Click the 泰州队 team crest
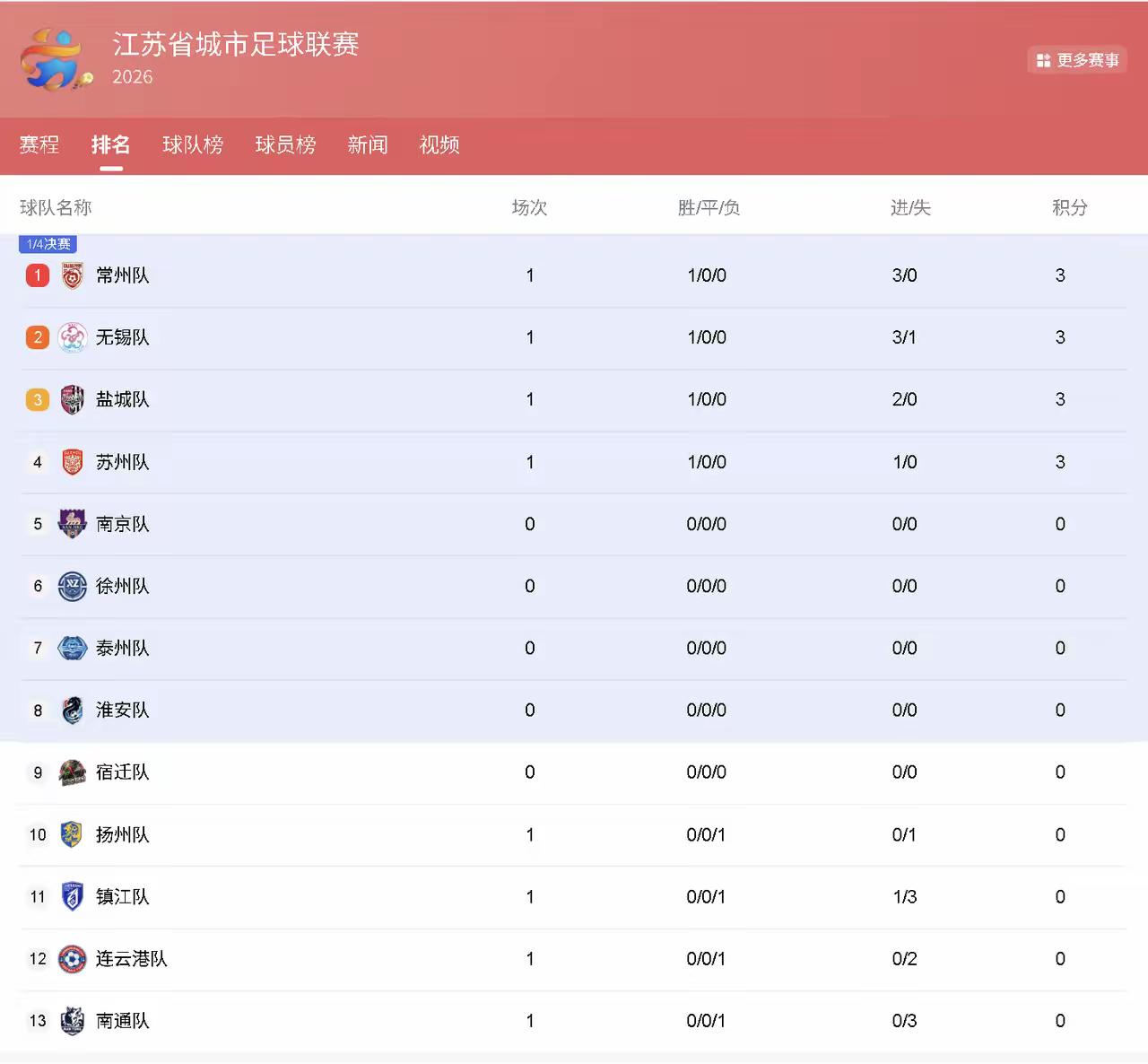Screen dimensions: 1148x1064 [x=73, y=648]
